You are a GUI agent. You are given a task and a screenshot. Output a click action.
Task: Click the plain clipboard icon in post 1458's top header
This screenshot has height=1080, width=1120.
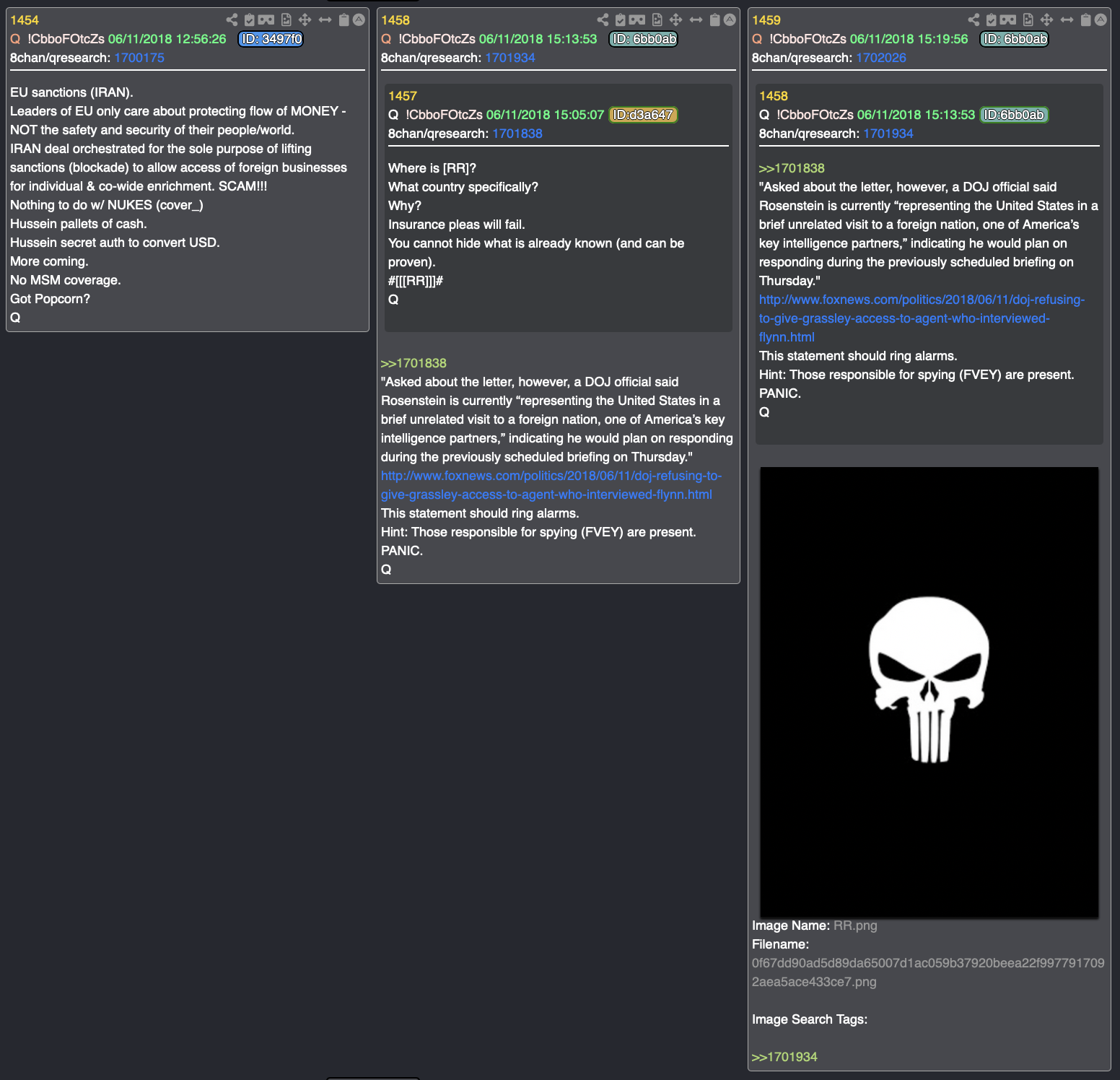[x=715, y=20]
